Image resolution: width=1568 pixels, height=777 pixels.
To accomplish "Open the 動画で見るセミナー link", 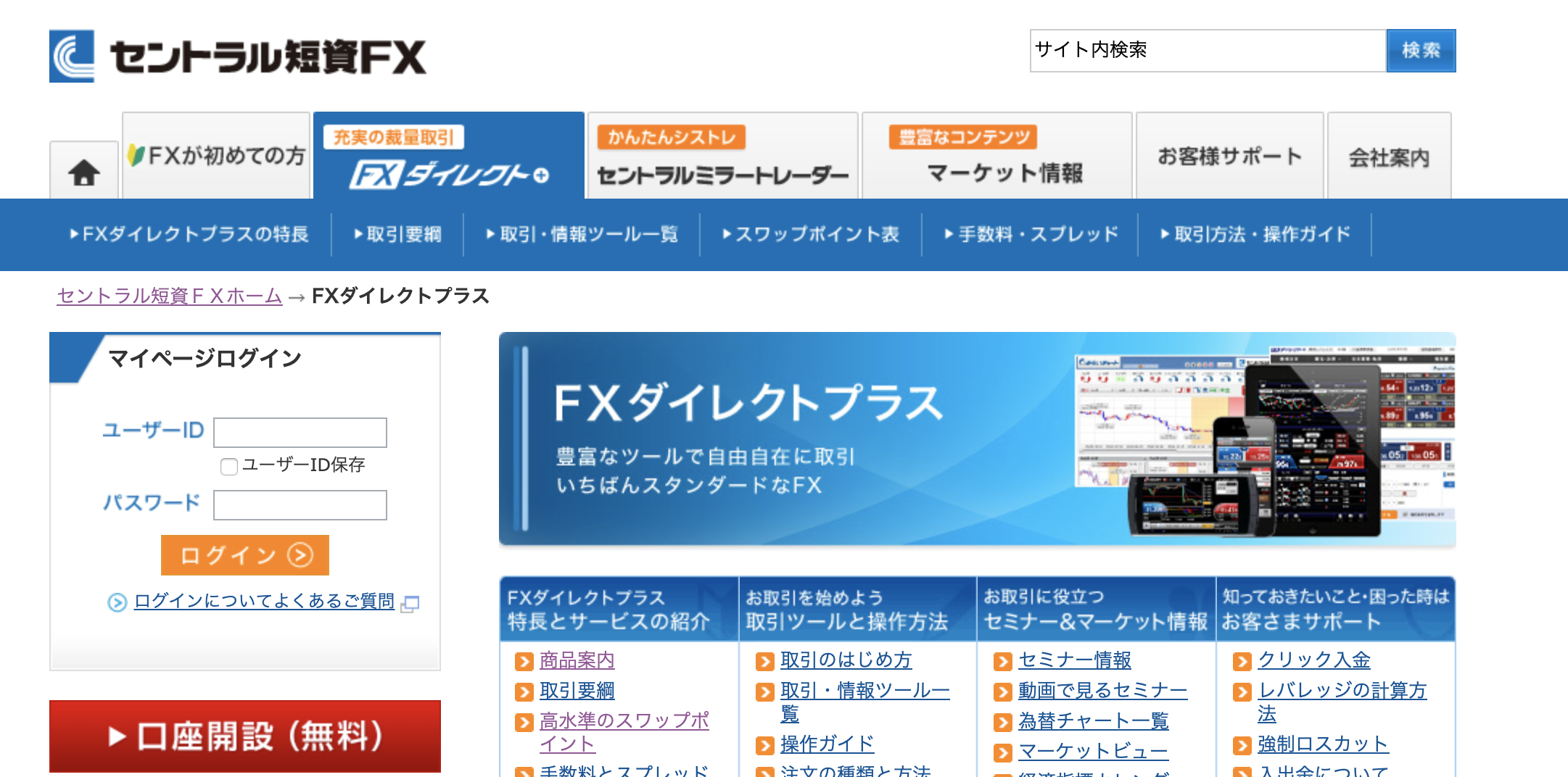I will (x=1102, y=691).
